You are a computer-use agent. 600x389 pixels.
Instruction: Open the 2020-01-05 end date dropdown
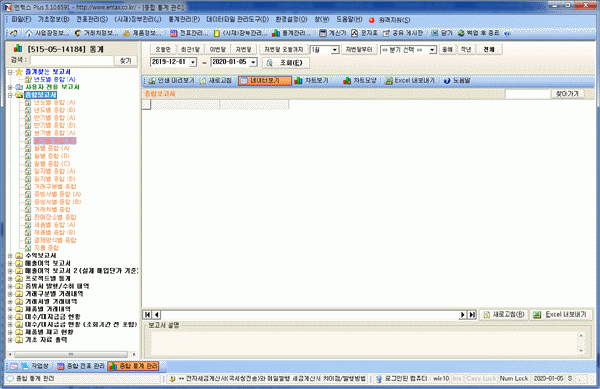[253, 62]
